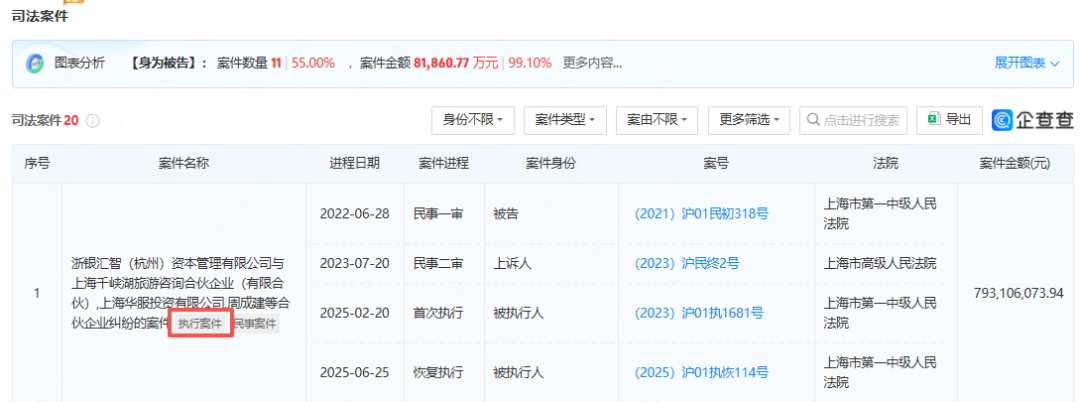Click the info icon next to 司法案件 20
The height and width of the screenshot is (402, 1080).
point(93,121)
